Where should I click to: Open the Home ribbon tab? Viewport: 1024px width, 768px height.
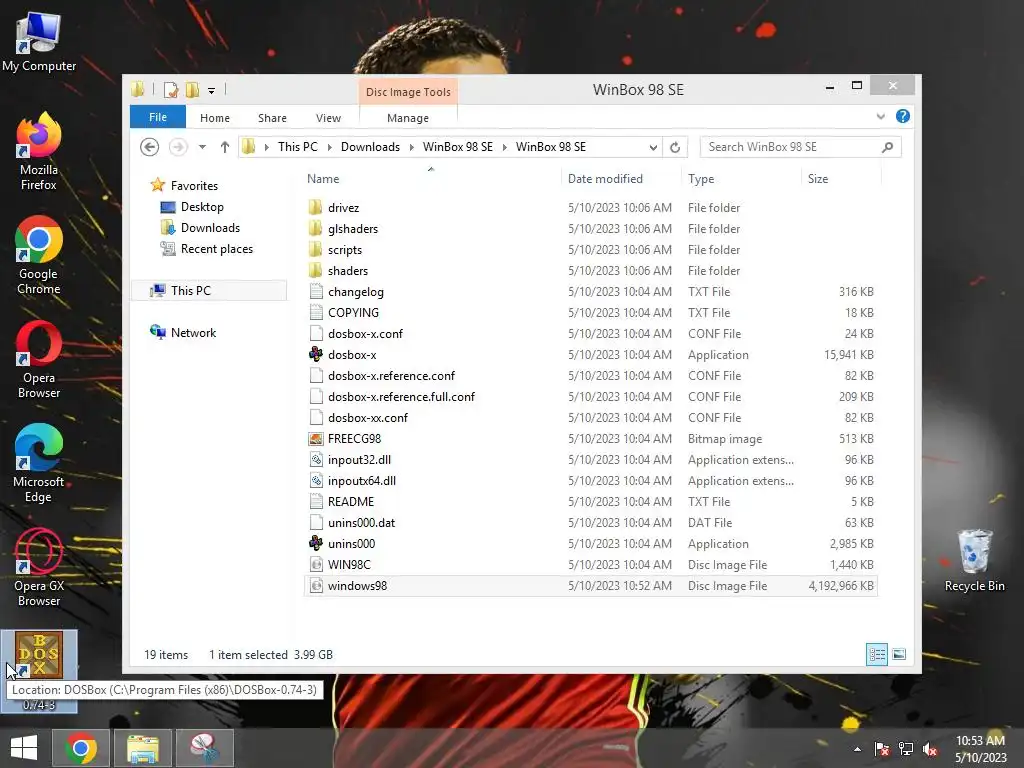point(215,118)
